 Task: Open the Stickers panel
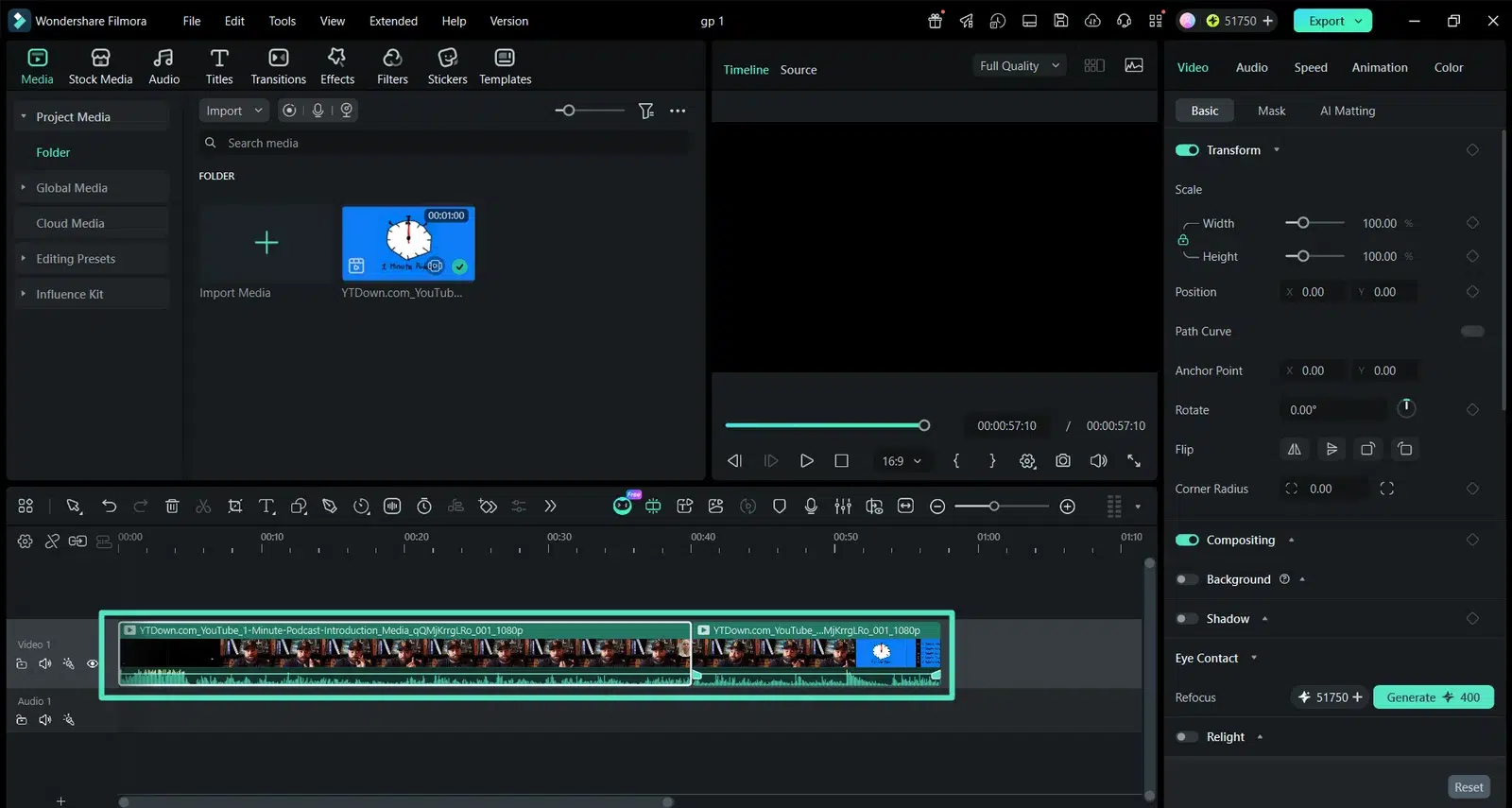point(447,67)
